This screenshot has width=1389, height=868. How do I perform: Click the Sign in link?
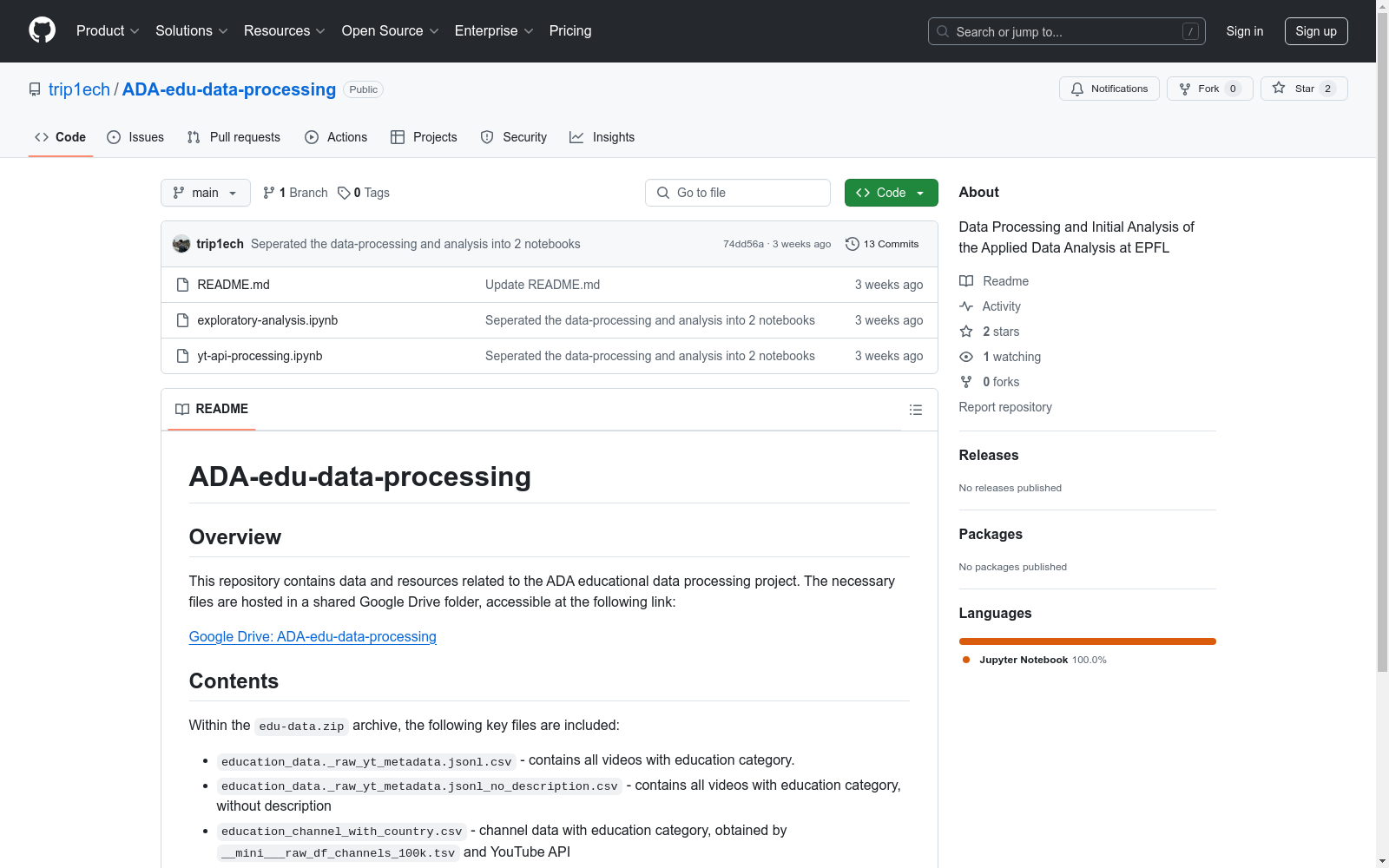[x=1245, y=31]
